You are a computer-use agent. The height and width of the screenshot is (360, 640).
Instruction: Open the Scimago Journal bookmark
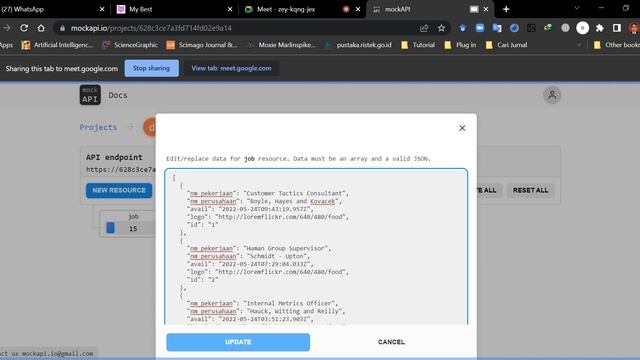pyautogui.click(x=202, y=45)
